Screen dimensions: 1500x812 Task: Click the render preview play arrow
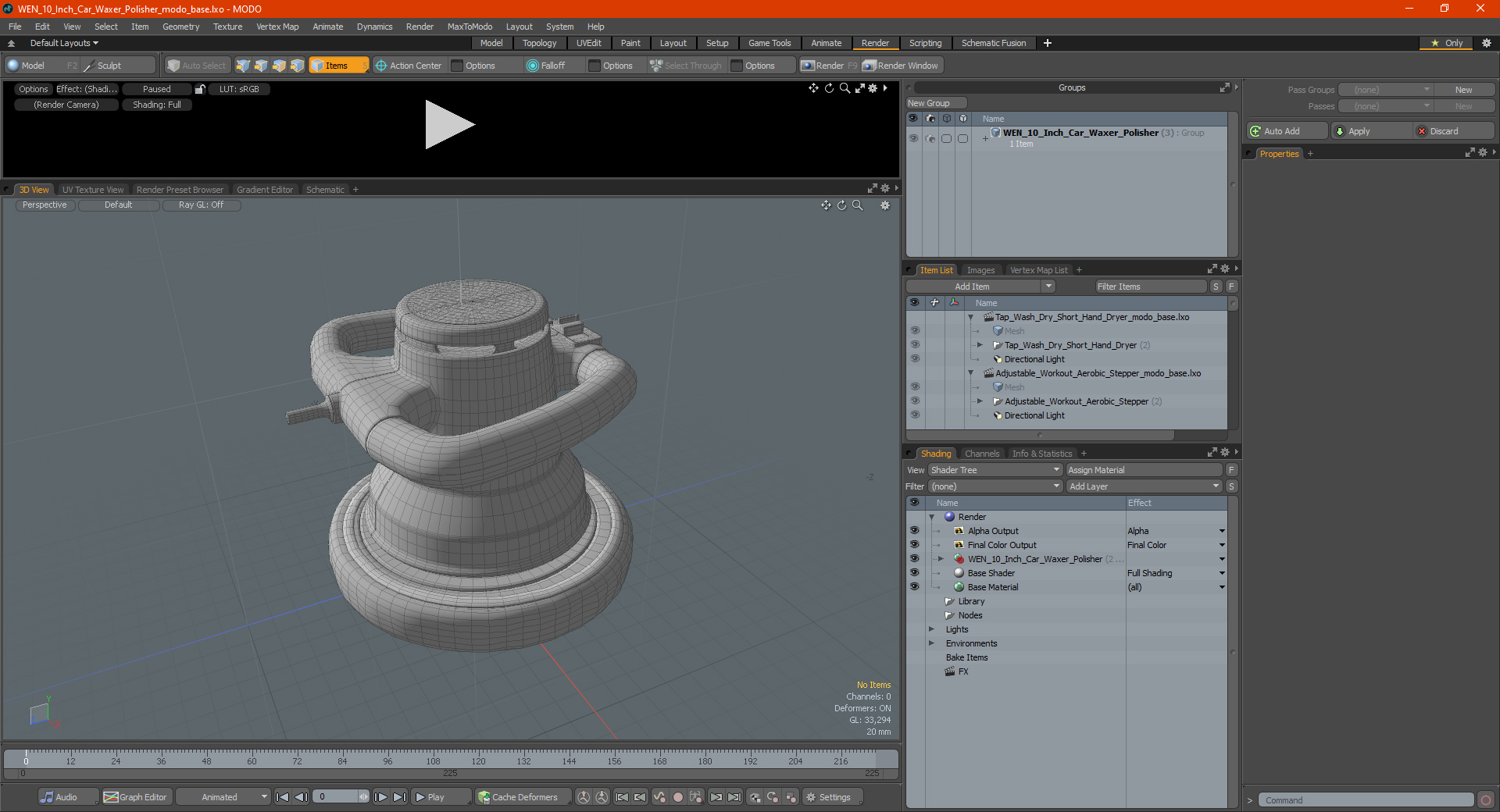449,125
